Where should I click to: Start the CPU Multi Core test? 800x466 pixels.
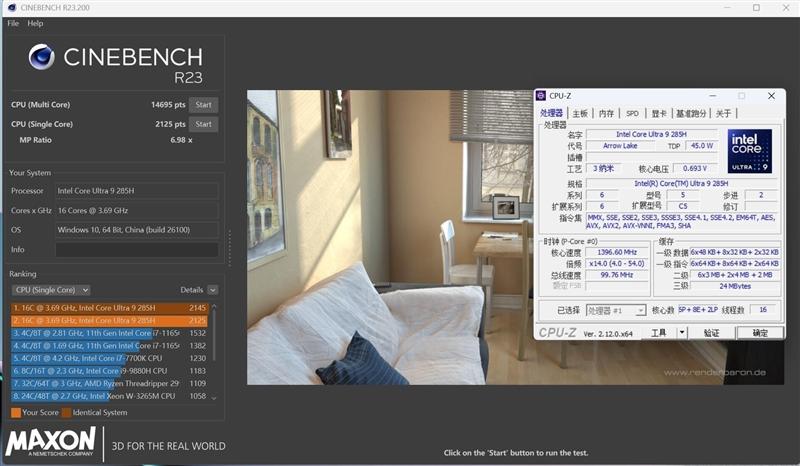pos(203,104)
